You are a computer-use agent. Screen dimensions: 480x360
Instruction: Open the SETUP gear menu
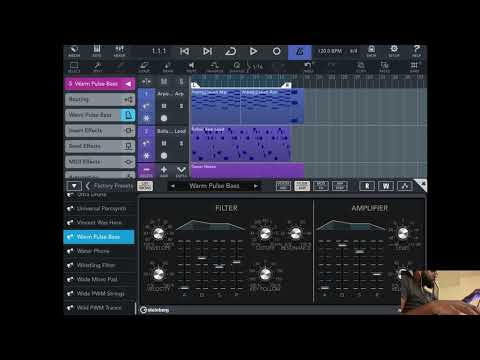394,51
